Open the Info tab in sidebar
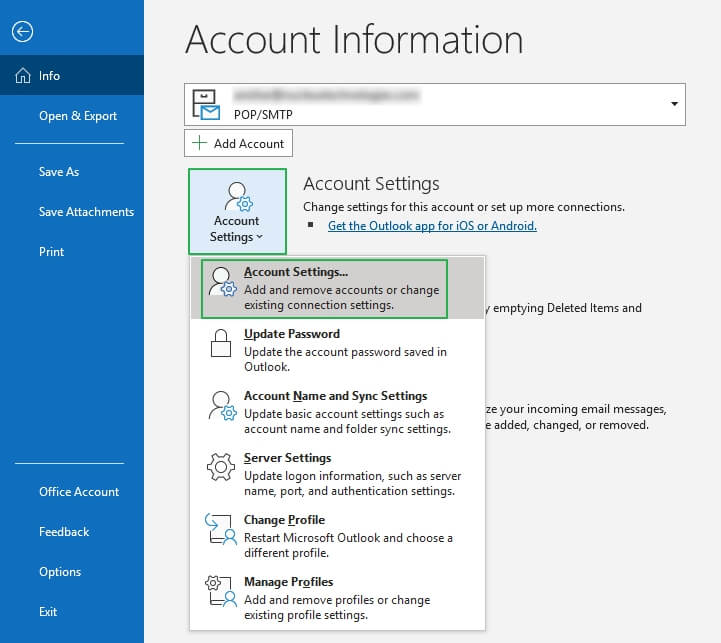 click(x=72, y=75)
